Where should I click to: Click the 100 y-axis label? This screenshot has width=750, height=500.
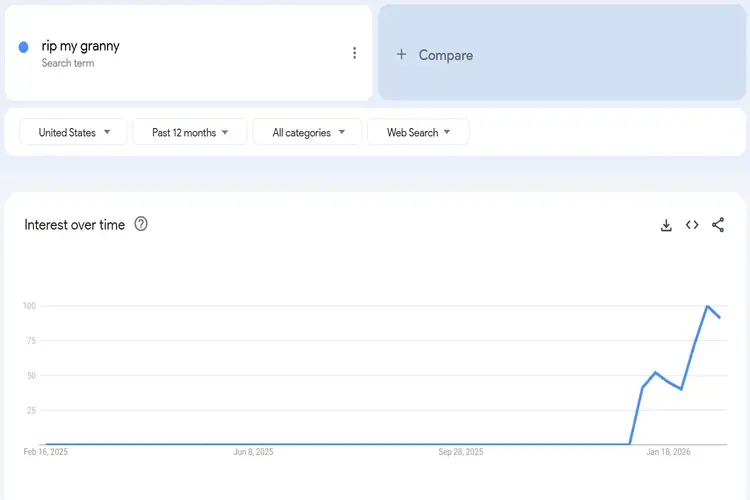click(29, 306)
